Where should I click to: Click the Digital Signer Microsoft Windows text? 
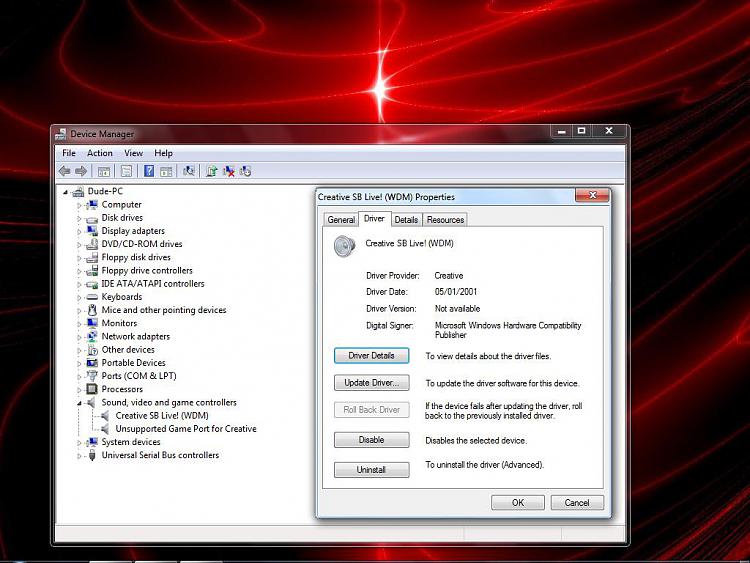point(508,330)
